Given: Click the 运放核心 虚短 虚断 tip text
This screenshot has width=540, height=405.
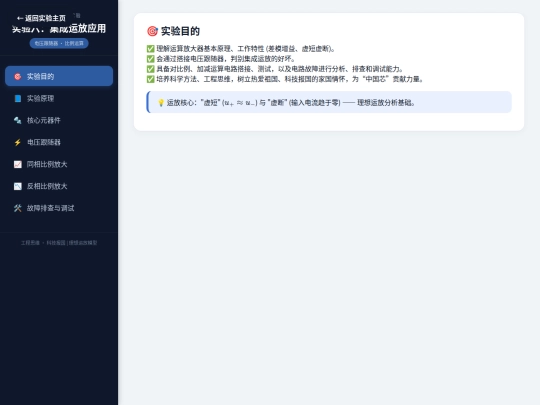Looking at the screenshot, I should [291, 103].
